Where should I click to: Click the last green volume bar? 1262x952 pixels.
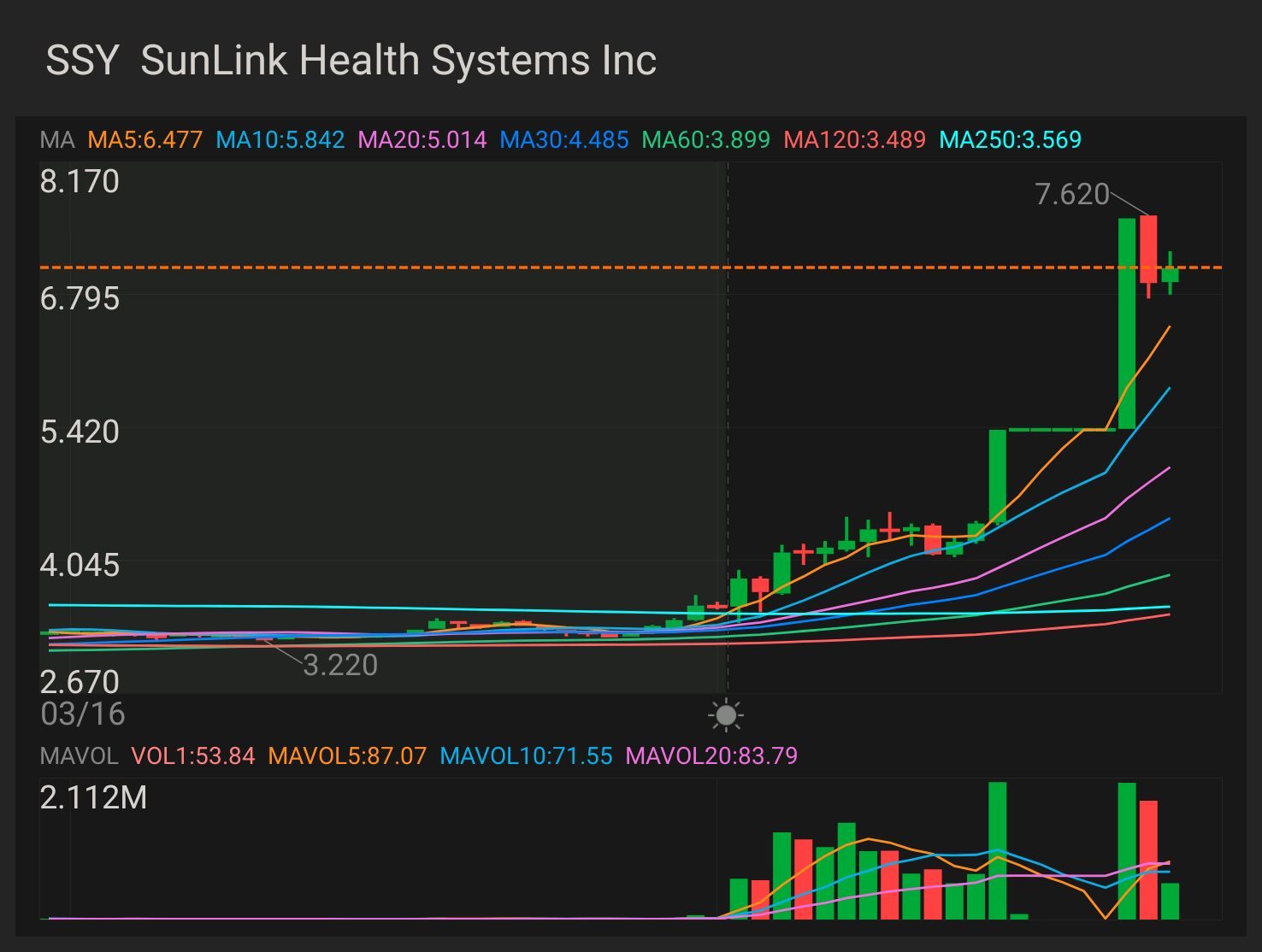(1170, 901)
